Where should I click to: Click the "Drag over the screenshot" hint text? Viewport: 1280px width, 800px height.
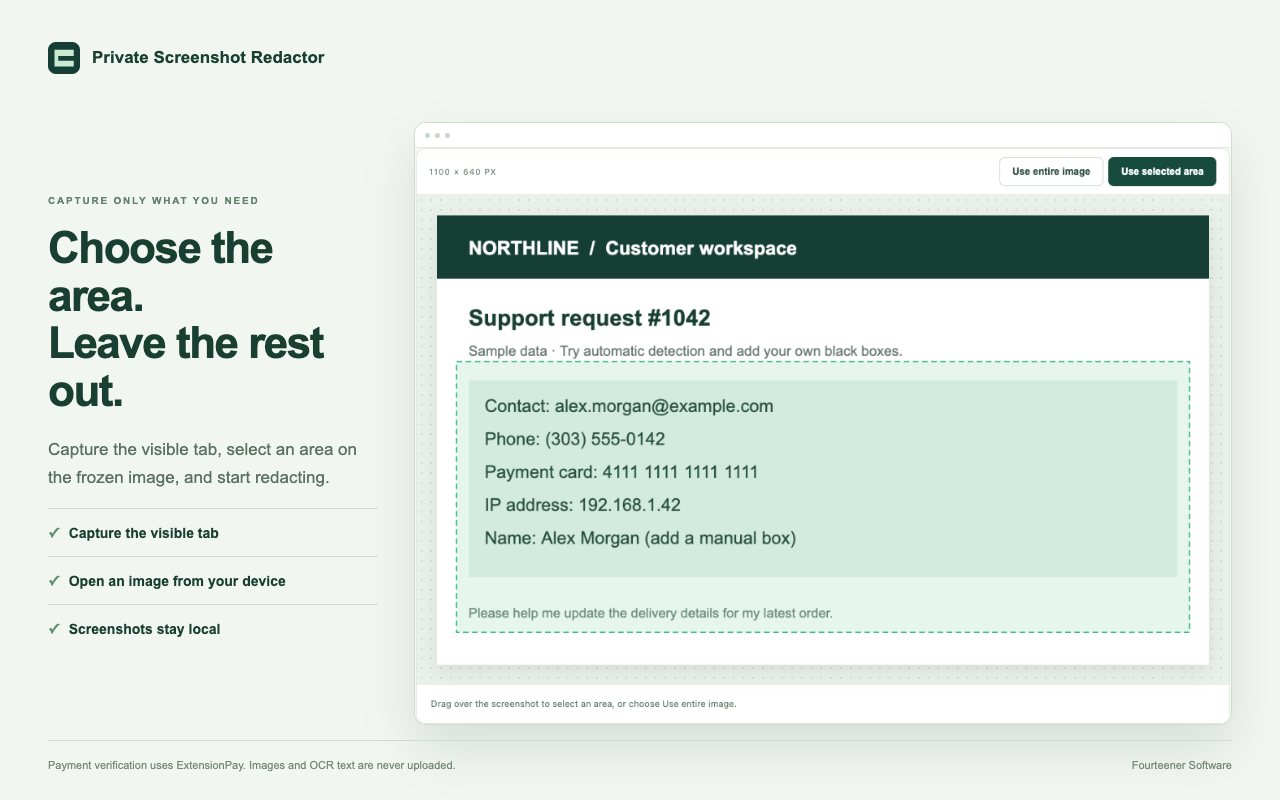pos(583,704)
